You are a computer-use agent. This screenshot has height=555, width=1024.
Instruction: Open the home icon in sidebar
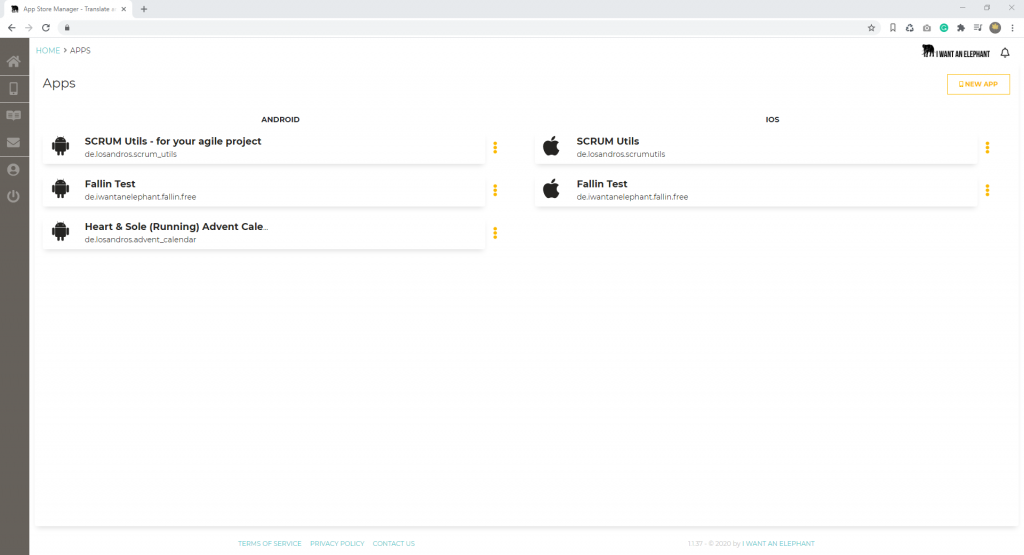(14, 62)
